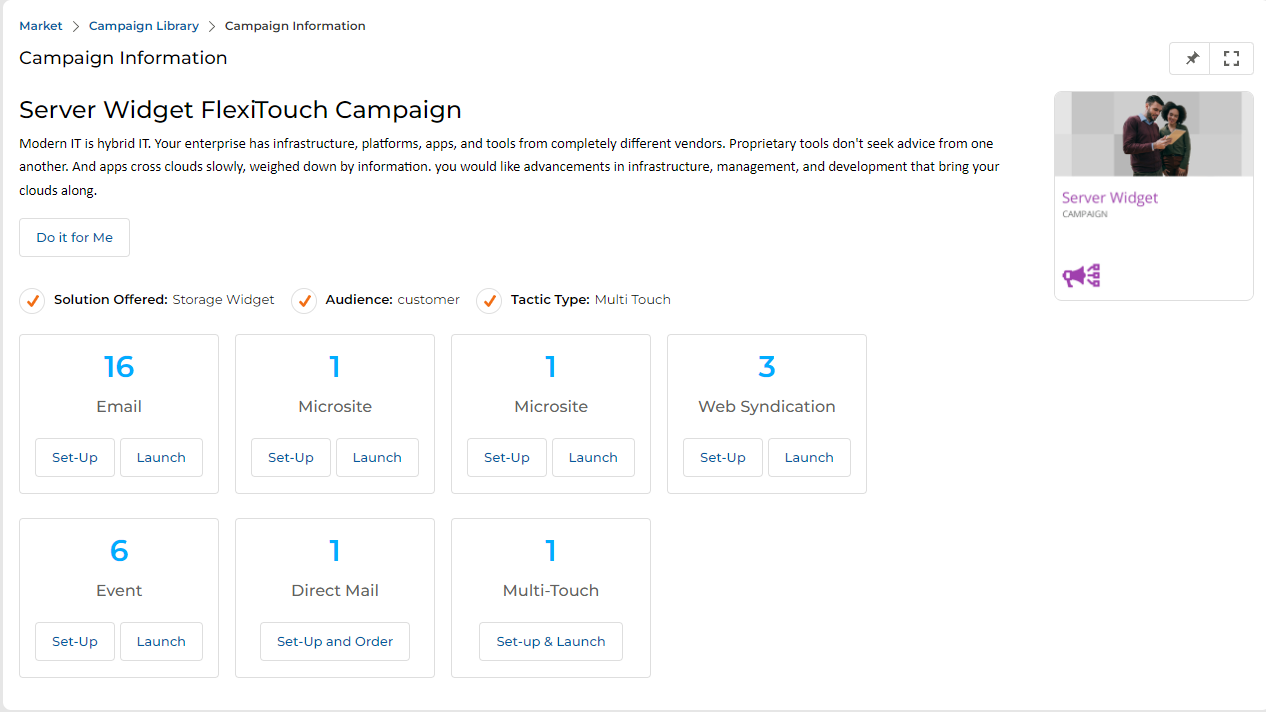The height and width of the screenshot is (712, 1266).
Task: Click Campaign Information breadcrumb item
Action: click(295, 26)
